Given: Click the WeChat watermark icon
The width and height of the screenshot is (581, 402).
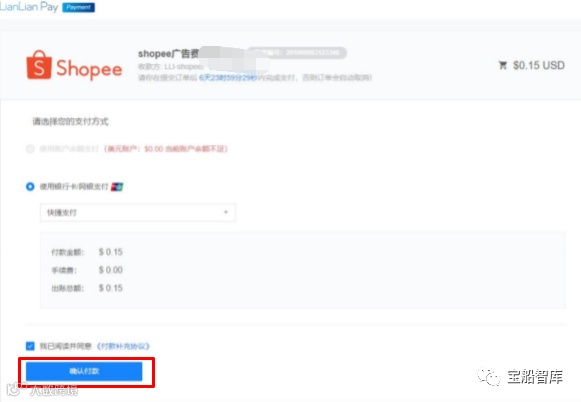Looking at the screenshot, I should [489, 377].
